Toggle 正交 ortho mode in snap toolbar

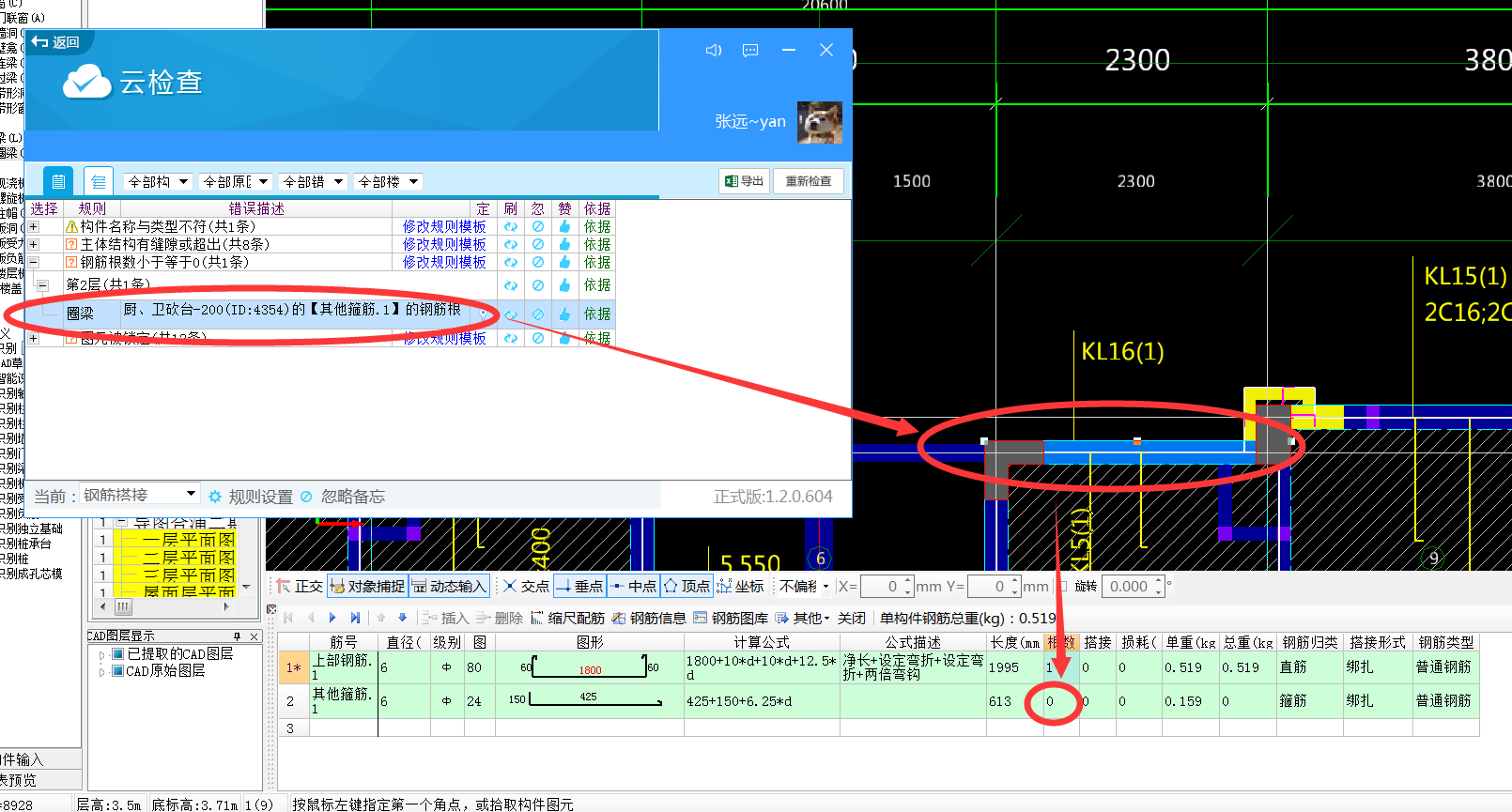coord(300,586)
